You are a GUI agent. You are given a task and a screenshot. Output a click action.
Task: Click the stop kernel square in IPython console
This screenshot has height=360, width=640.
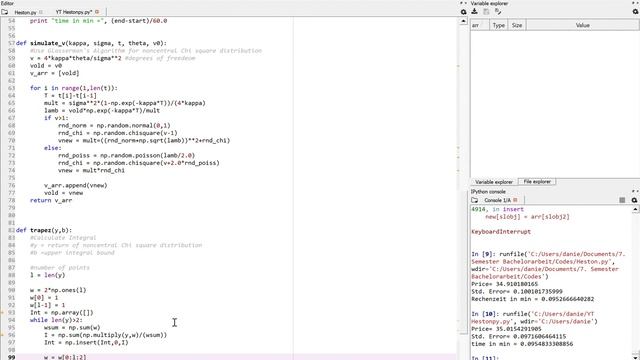pyautogui.click(x=622, y=200)
